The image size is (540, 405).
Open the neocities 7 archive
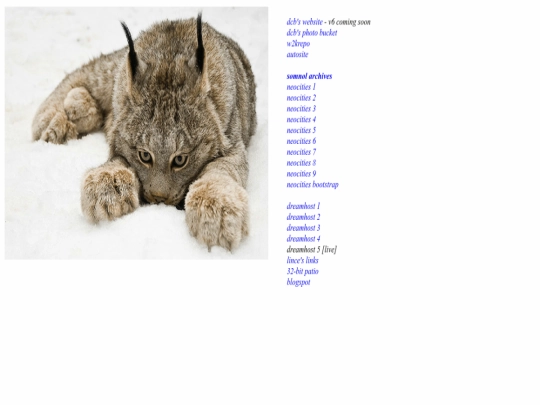301,152
